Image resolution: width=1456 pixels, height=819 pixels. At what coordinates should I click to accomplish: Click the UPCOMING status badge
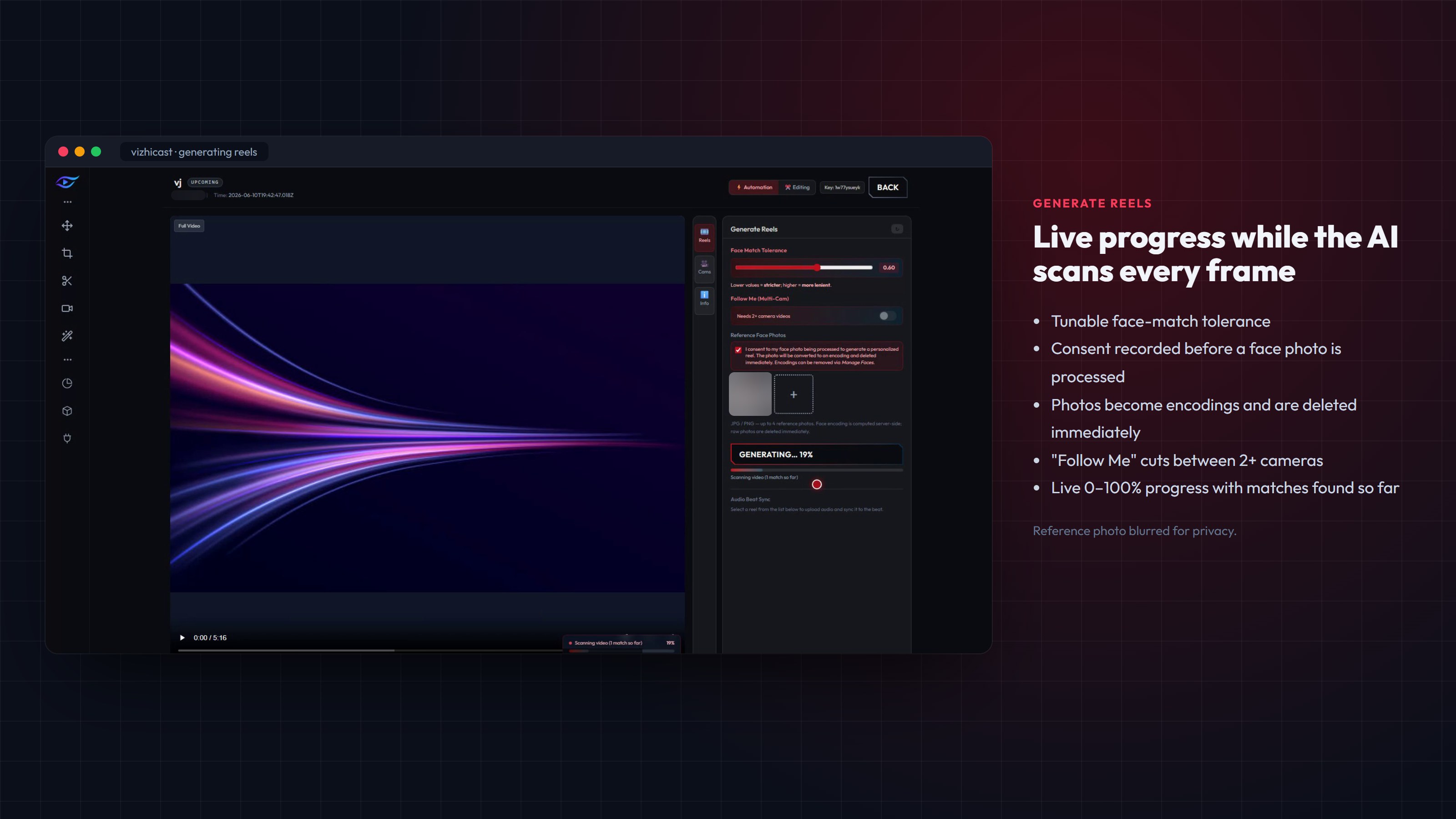coord(205,182)
